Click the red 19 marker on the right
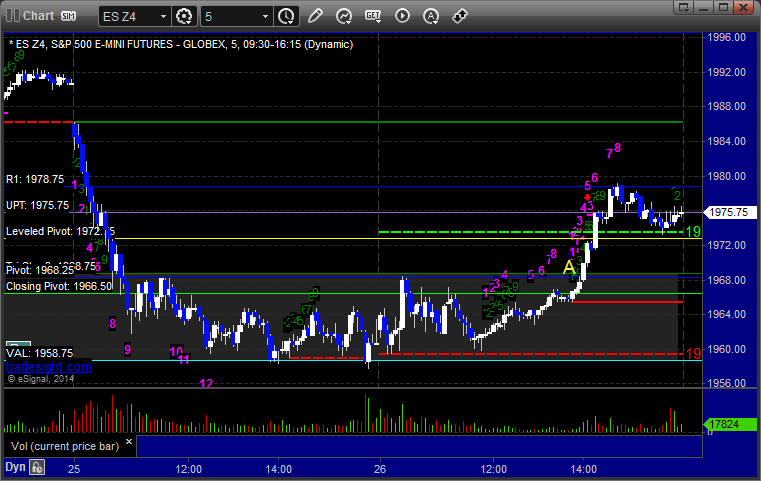The image size is (761, 481). click(x=694, y=354)
